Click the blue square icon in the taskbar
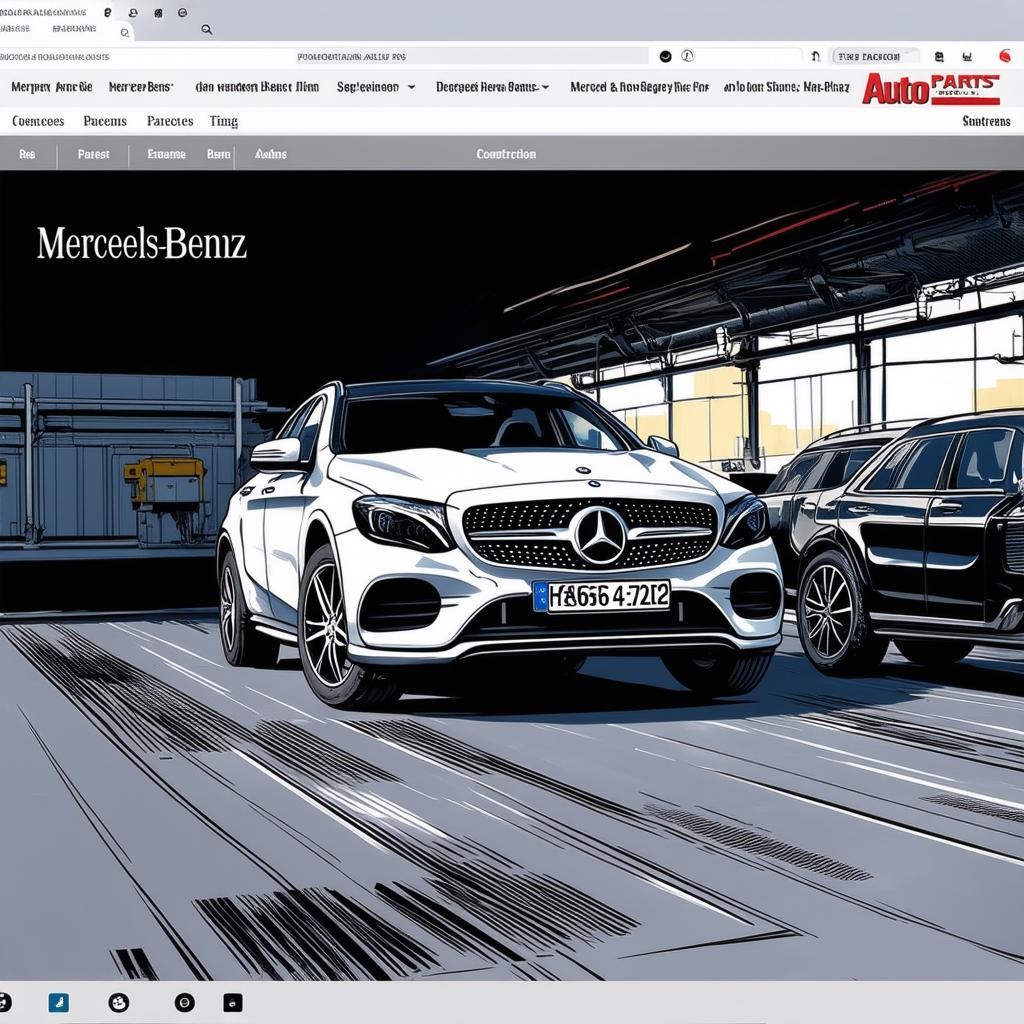This screenshot has width=1024, height=1024. pyautogui.click(x=59, y=1002)
